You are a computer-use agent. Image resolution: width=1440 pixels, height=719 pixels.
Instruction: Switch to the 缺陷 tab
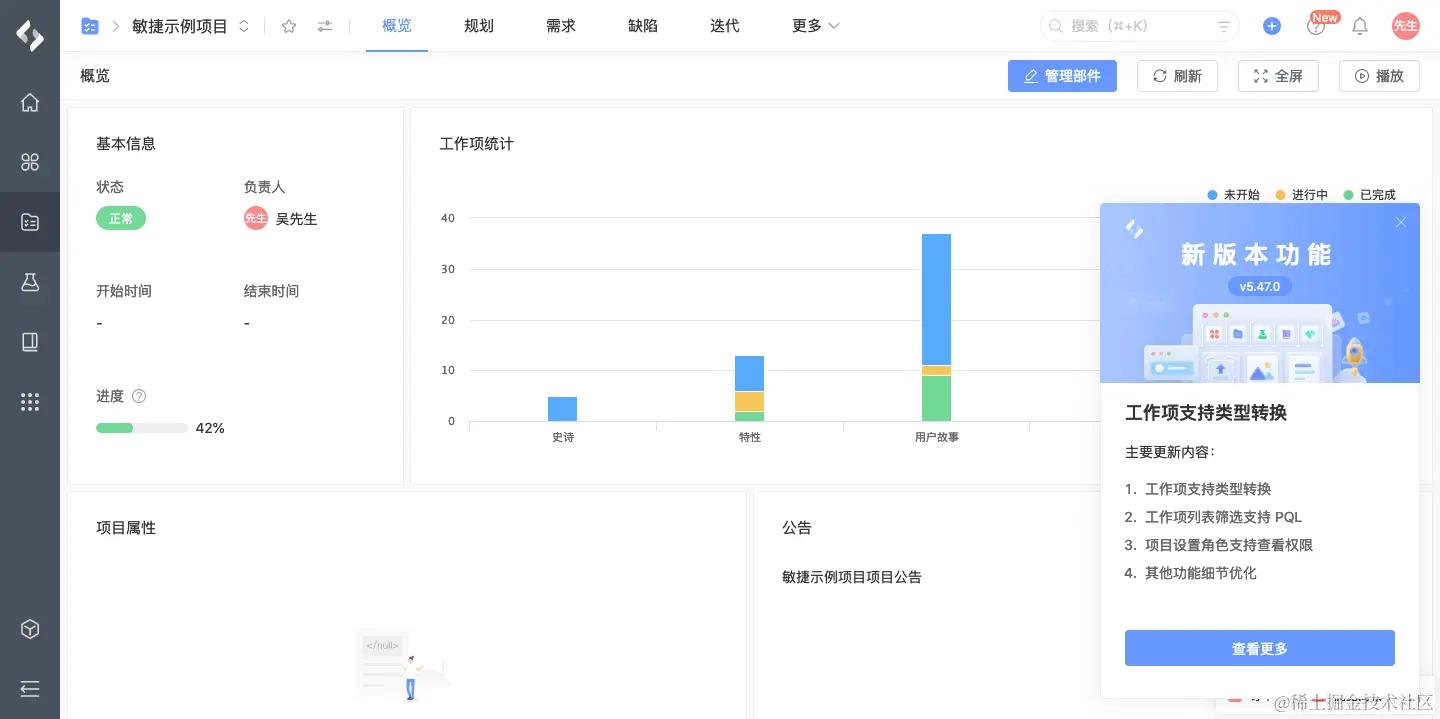643,26
